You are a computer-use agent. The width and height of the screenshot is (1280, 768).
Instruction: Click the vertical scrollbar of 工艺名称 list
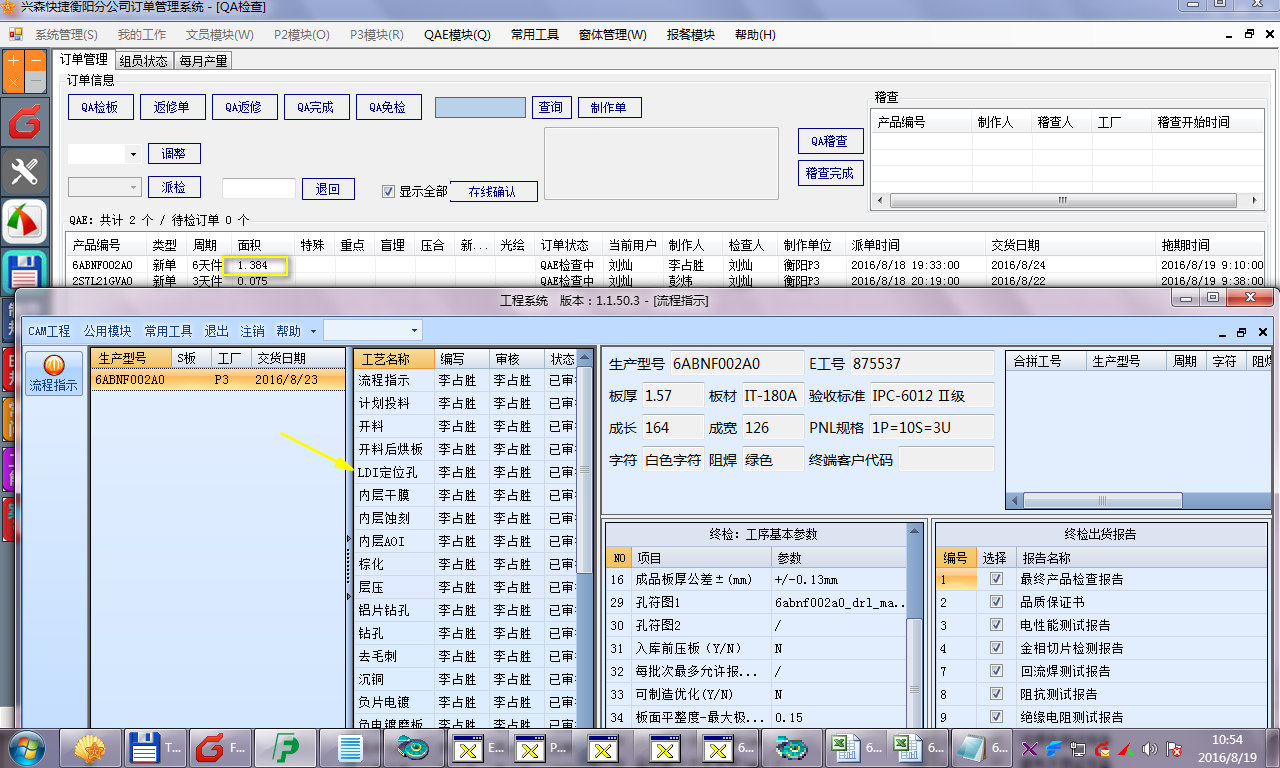pos(585,470)
